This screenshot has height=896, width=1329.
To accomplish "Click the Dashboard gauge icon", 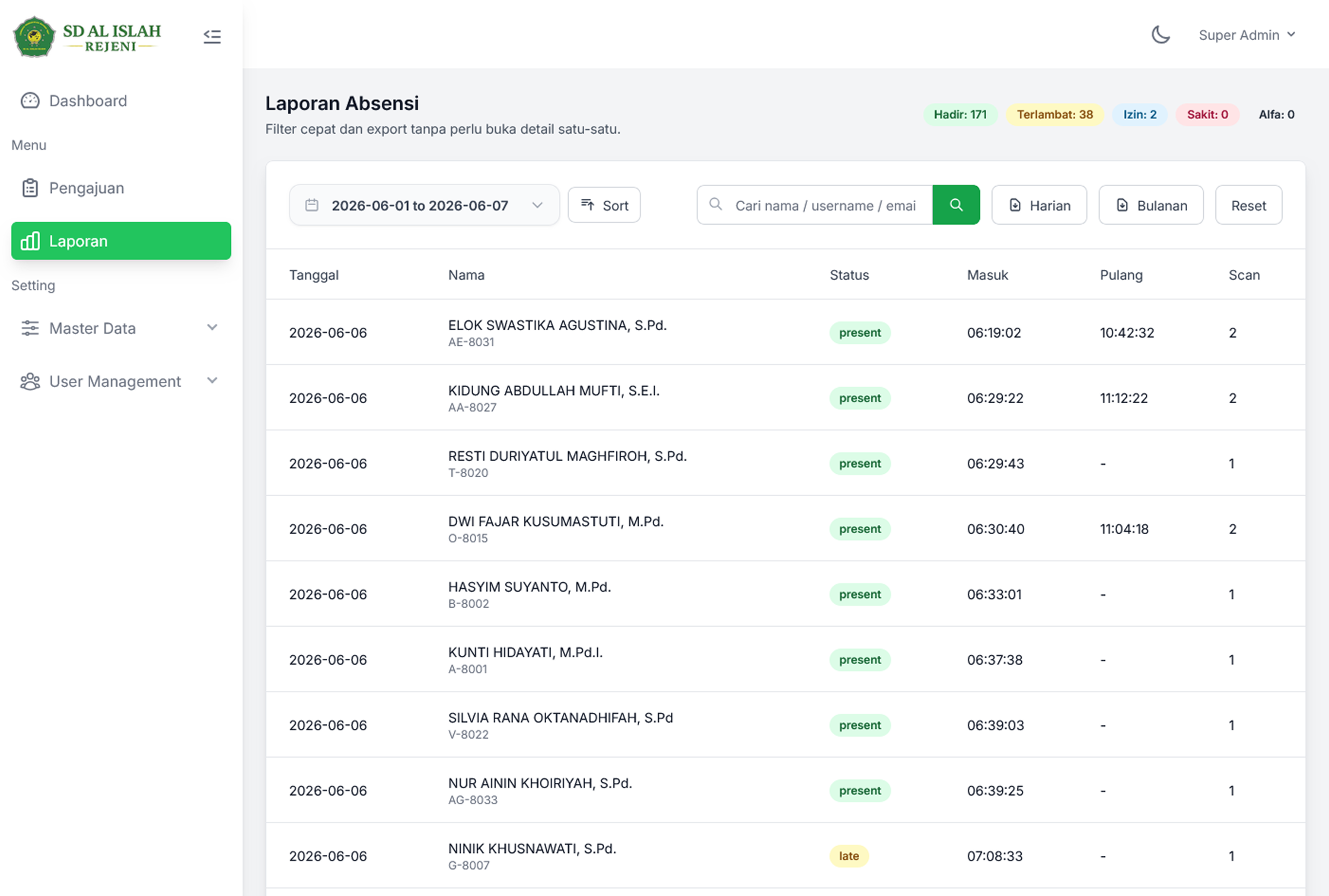I will (x=30, y=101).
